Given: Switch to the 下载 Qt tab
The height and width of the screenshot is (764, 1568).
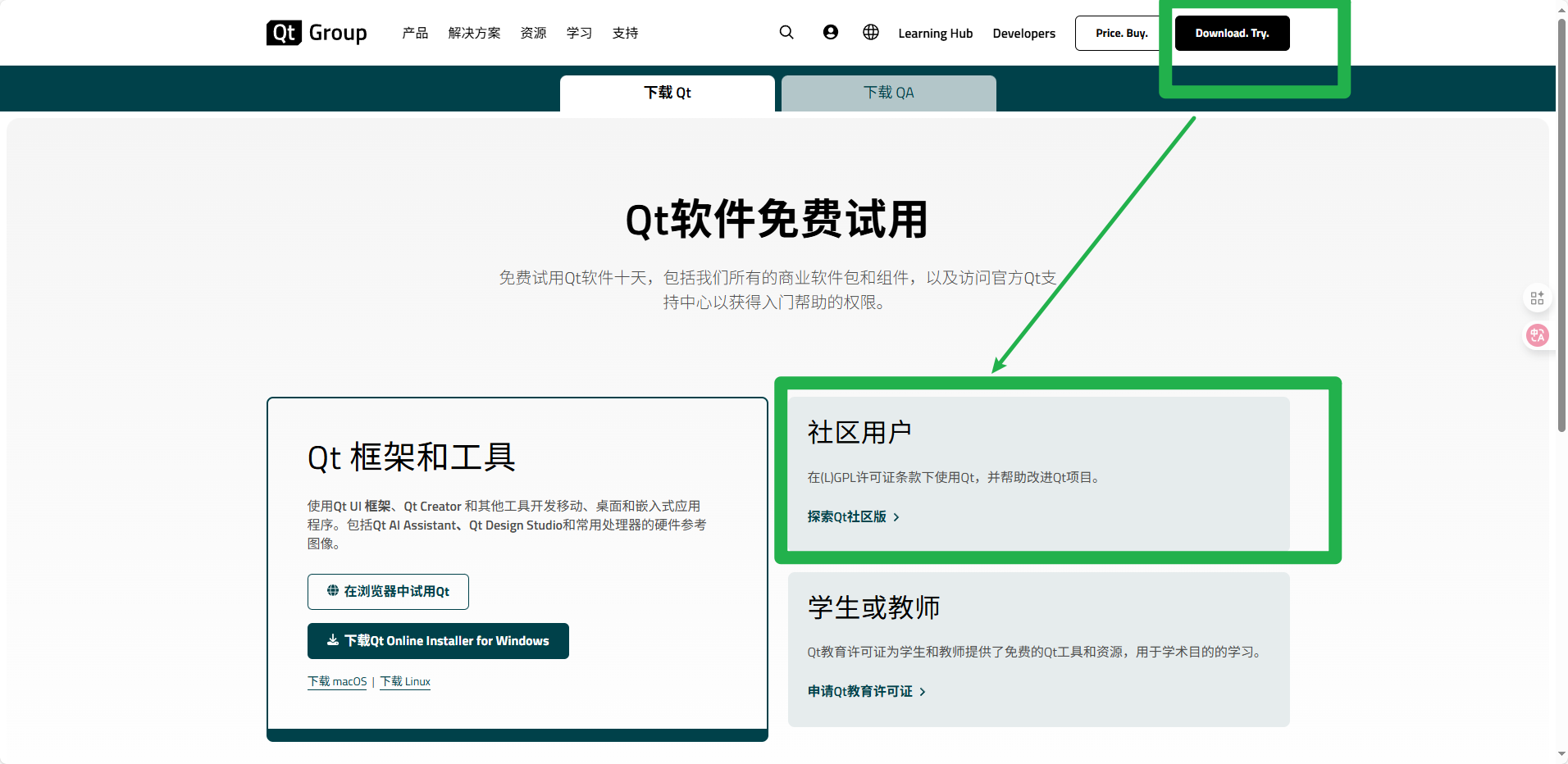Looking at the screenshot, I should click(x=668, y=93).
